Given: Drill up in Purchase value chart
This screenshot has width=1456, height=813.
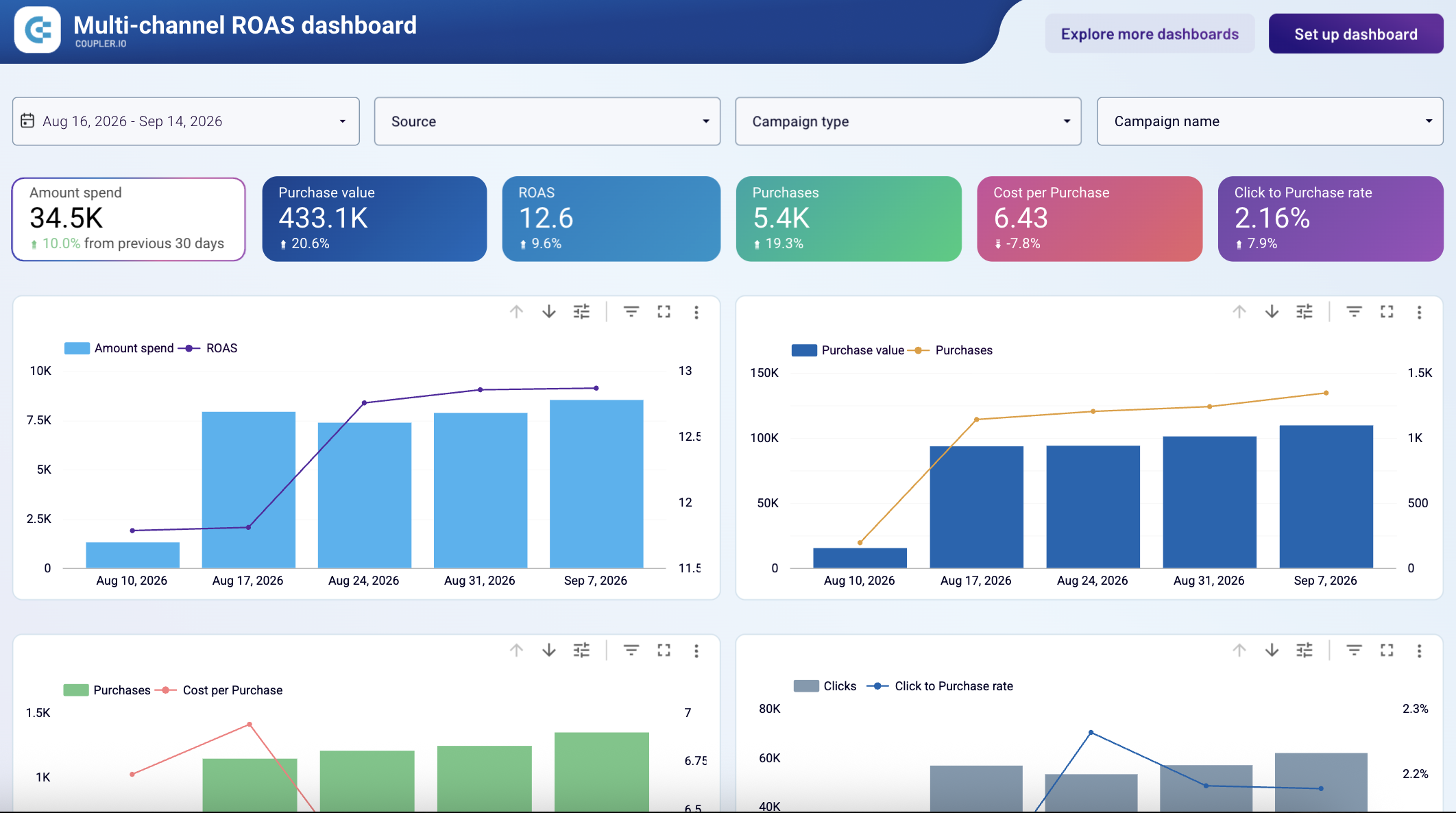Looking at the screenshot, I should pos(1239,312).
